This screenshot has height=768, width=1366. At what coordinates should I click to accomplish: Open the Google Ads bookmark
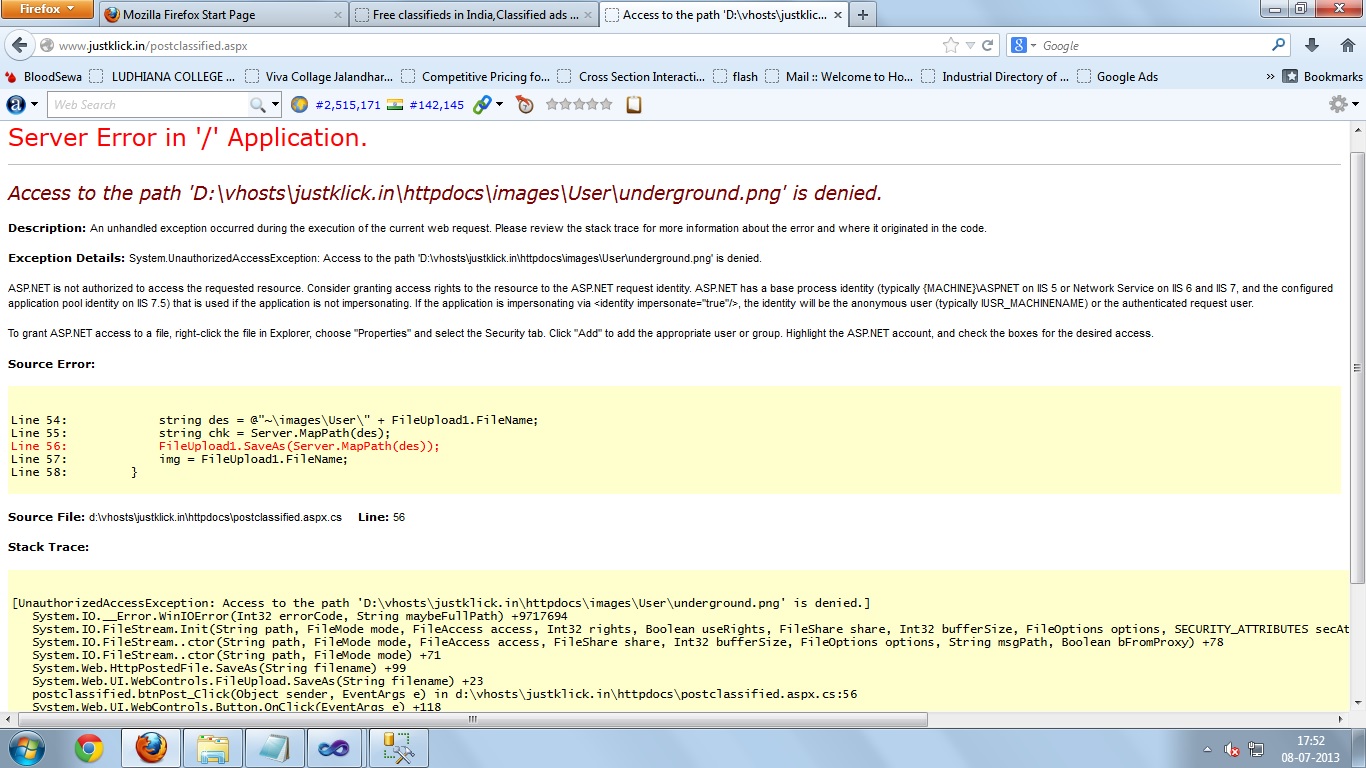(1117, 76)
